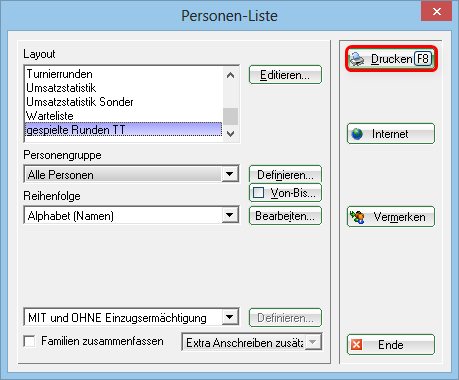The width and height of the screenshot is (459, 380).
Task: Click the Bearbeiten... button
Action: pyautogui.click(x=285, y=216)
